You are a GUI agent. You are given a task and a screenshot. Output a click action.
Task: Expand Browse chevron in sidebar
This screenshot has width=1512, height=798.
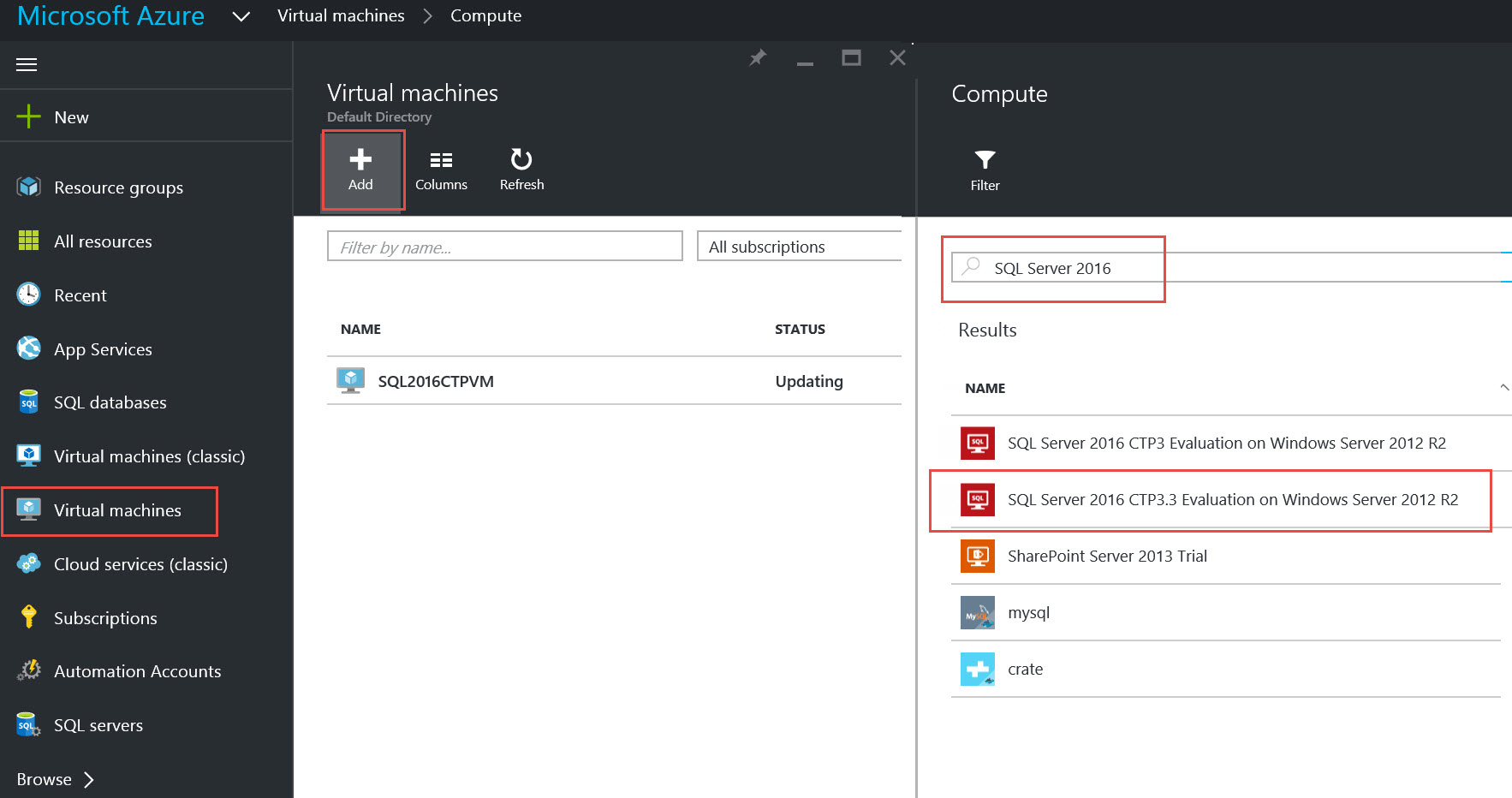tap(88, 779)
